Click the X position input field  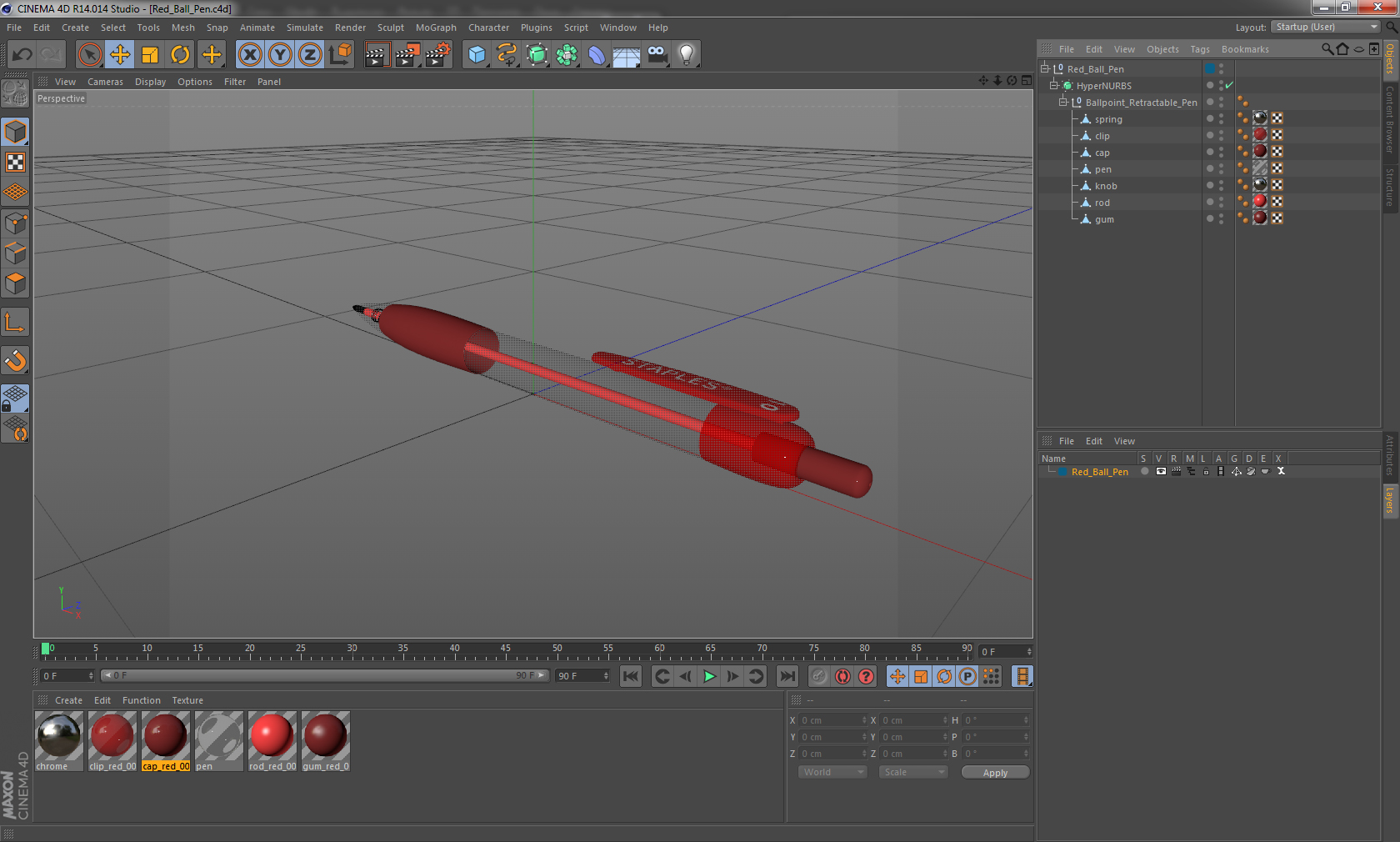pos(833,720)
